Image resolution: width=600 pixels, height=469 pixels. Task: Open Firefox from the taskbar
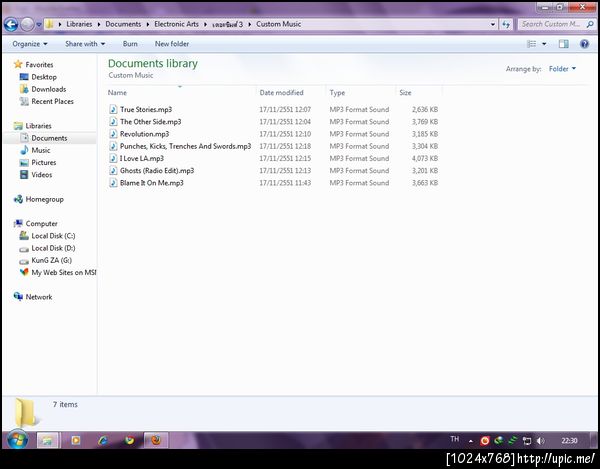(156, 441)
